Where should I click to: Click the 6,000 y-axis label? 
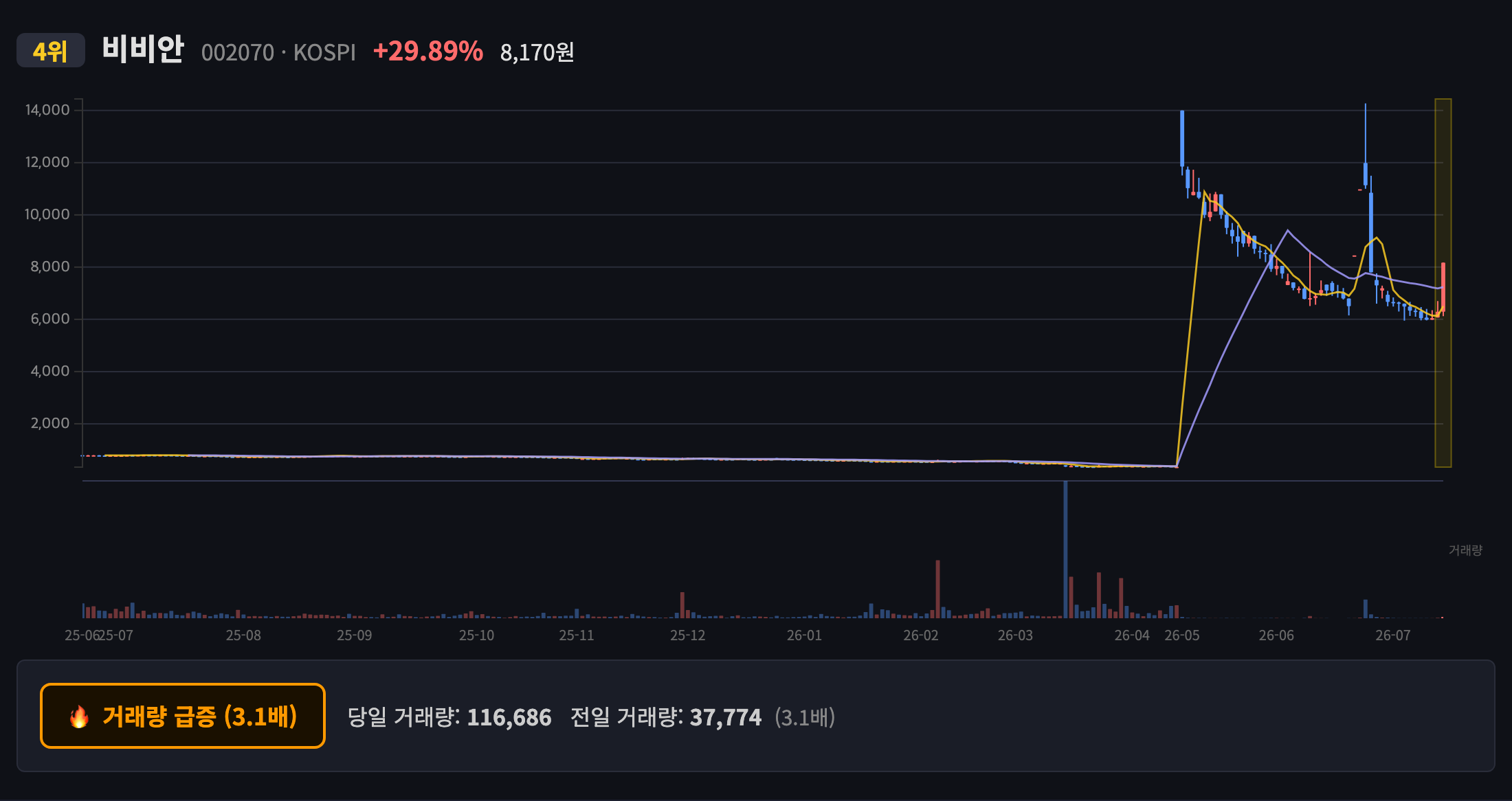tap(50, 319)
